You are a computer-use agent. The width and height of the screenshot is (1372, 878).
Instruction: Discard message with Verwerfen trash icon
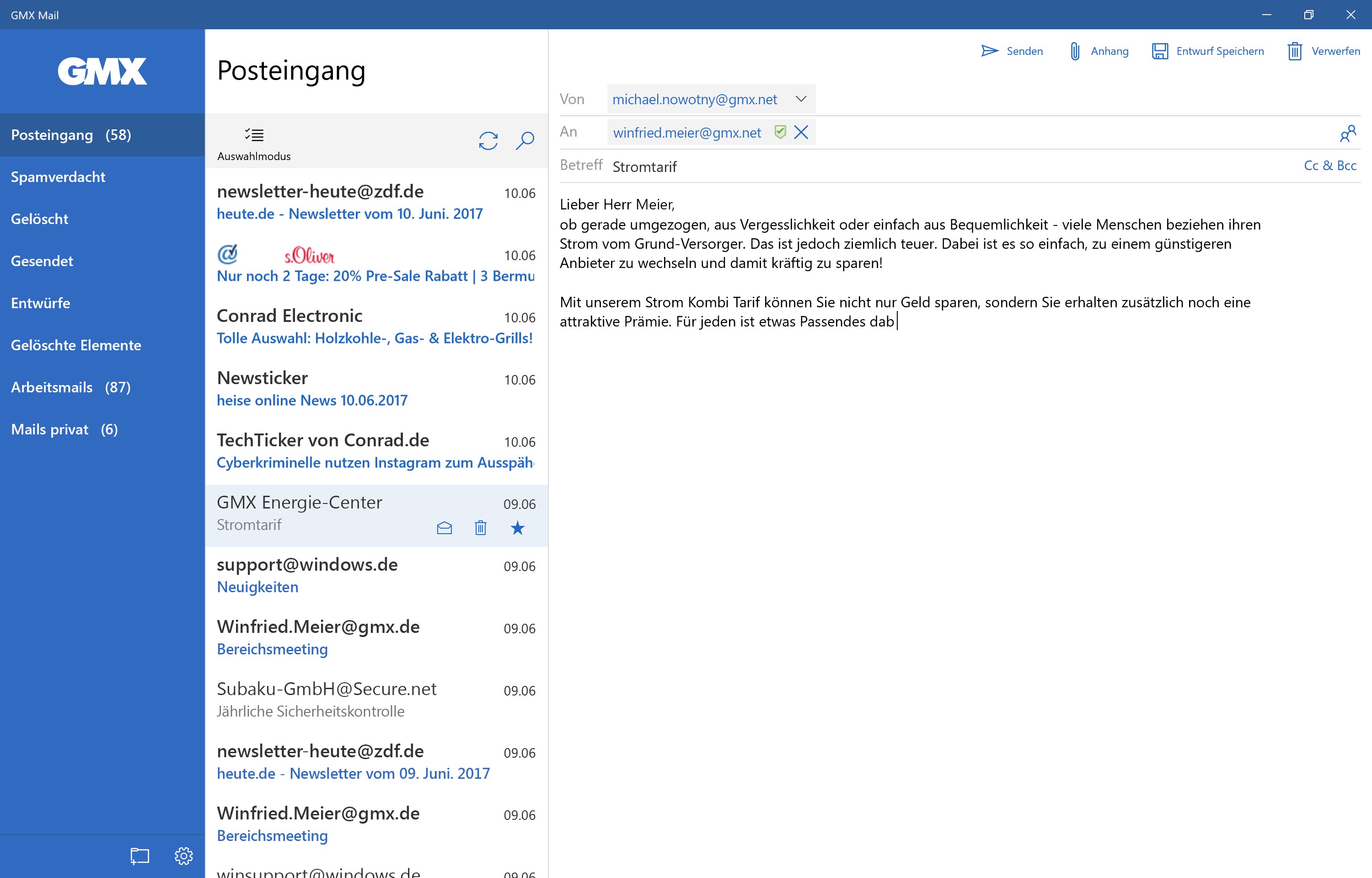[x=1294, y=51]
